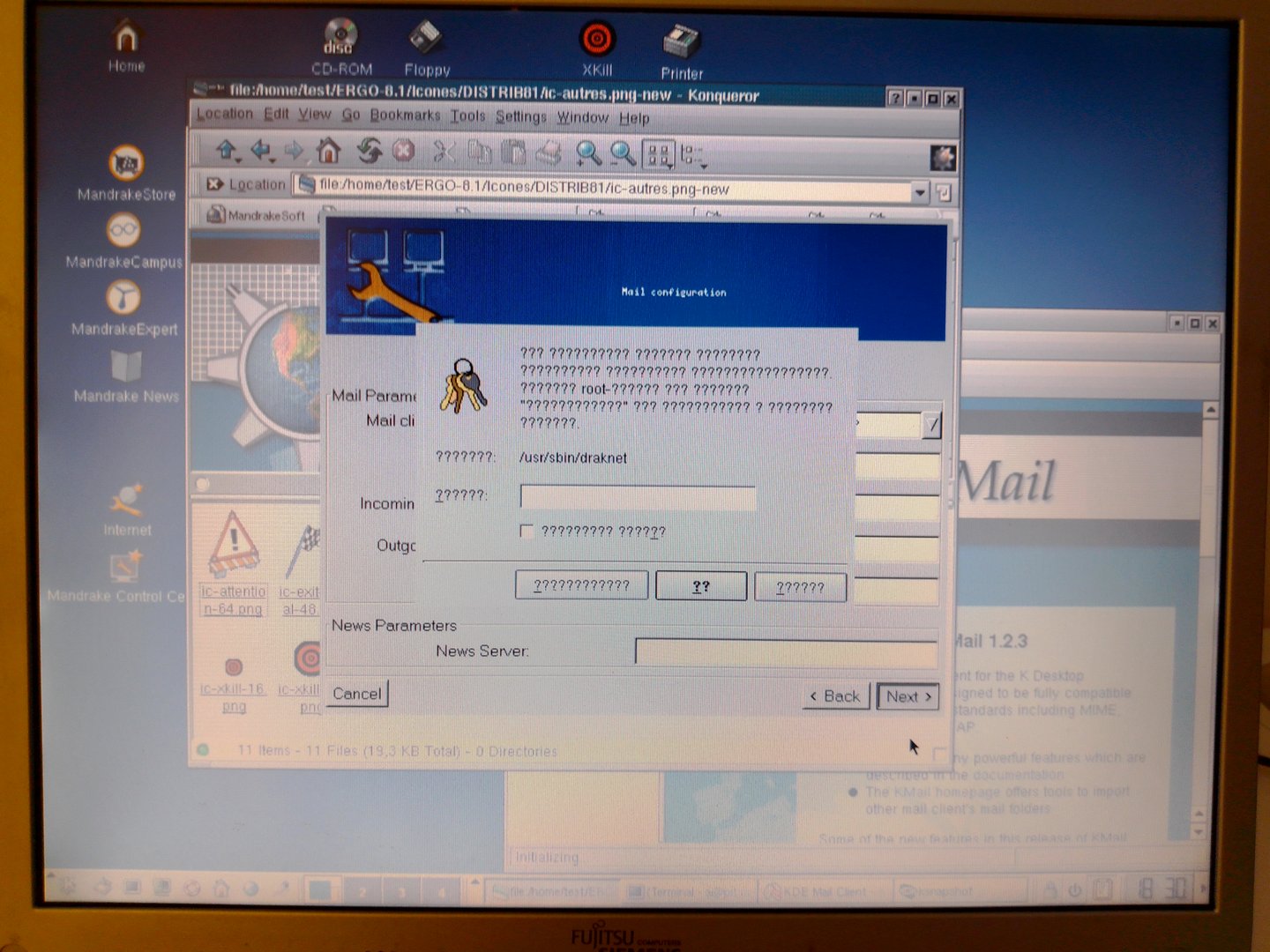1270x952 pixels.
Task: Click the Cut scissors icon
Action: [x=444, y=152]
